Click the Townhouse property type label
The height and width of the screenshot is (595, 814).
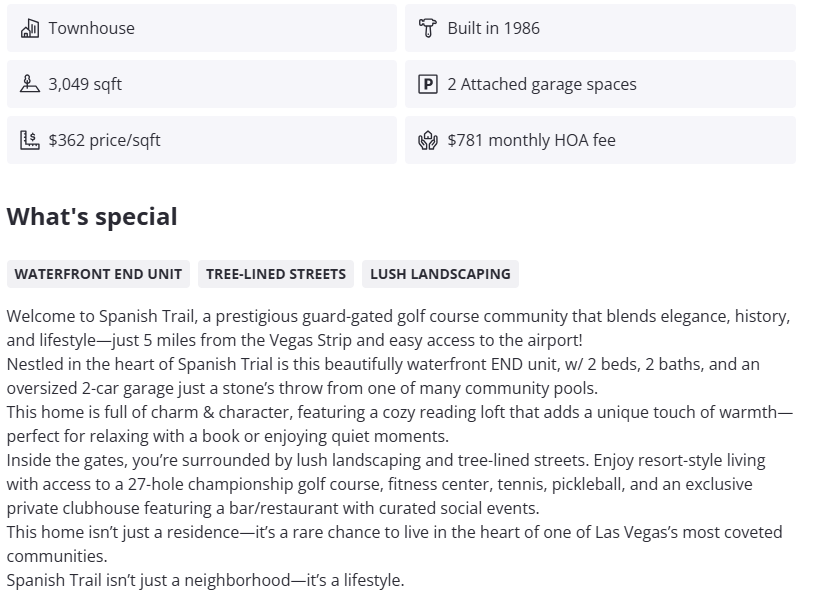(91, 28)
